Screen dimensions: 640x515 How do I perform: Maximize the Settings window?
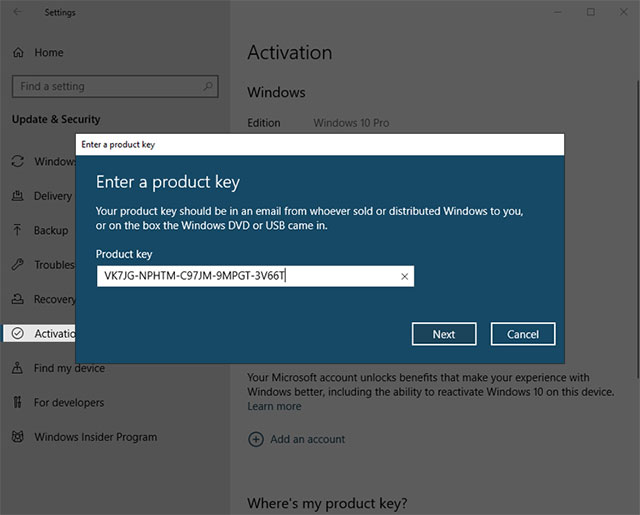[591, 12]
